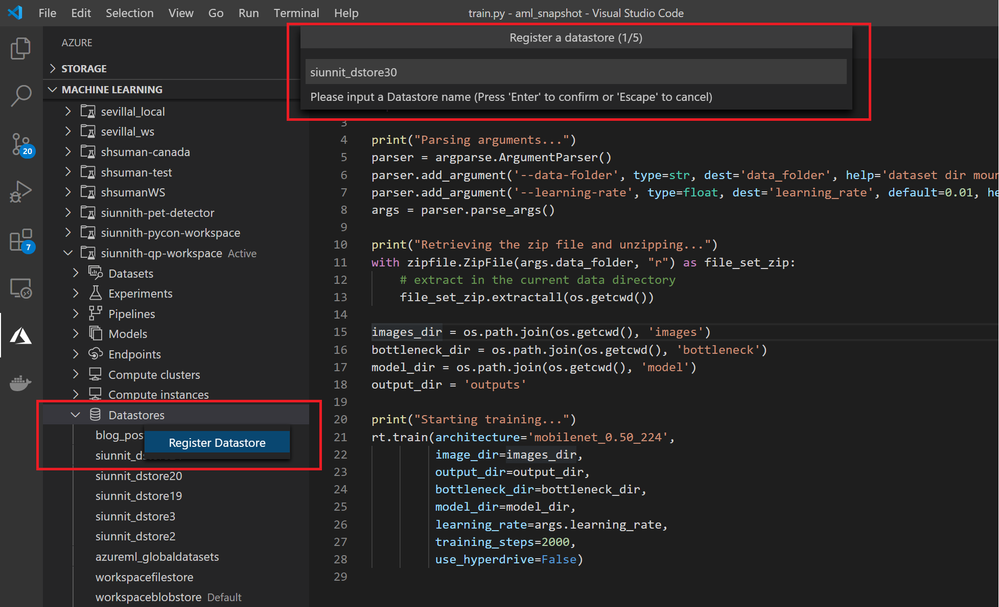Open the Compute clusters node

pyautogui.click(x=153, y=375)
